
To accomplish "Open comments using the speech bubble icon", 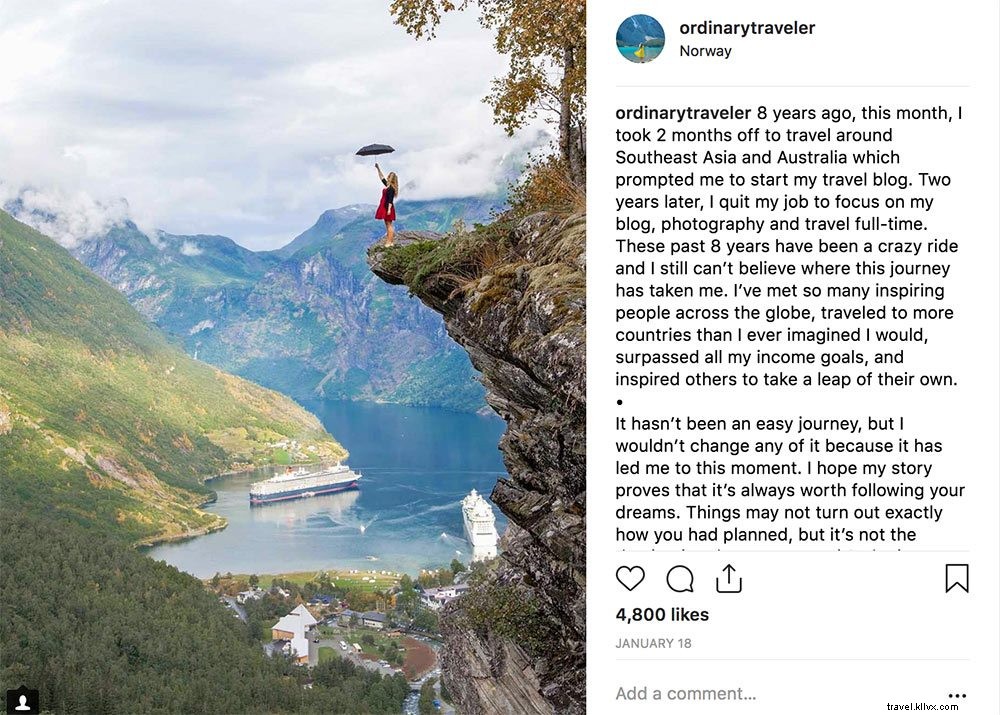I will pos(679,578).
